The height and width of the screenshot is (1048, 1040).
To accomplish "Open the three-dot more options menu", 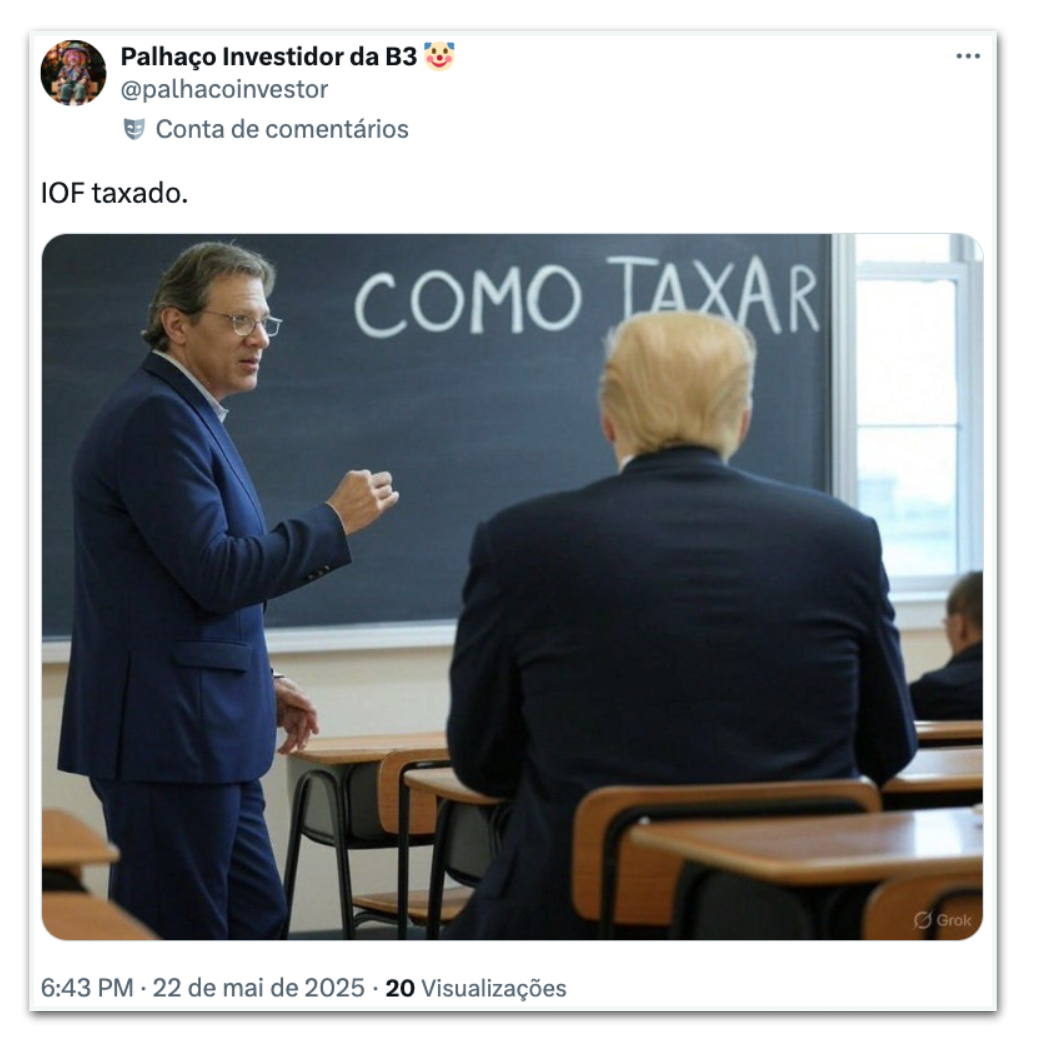I will point(967,57).
